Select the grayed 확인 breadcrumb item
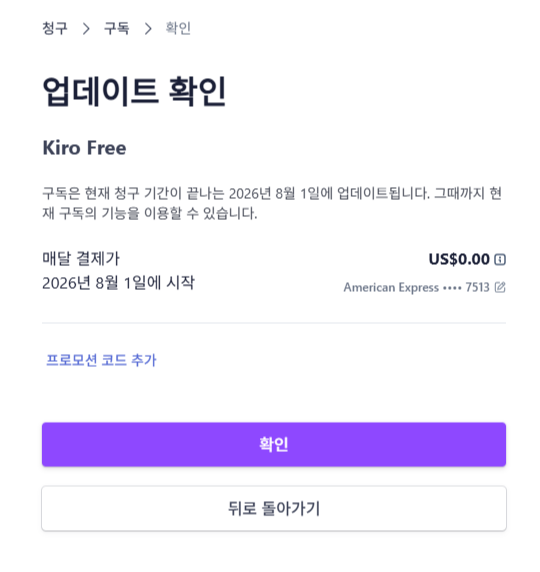The width and height of the screenshot is (540, 572). point(178,28)
